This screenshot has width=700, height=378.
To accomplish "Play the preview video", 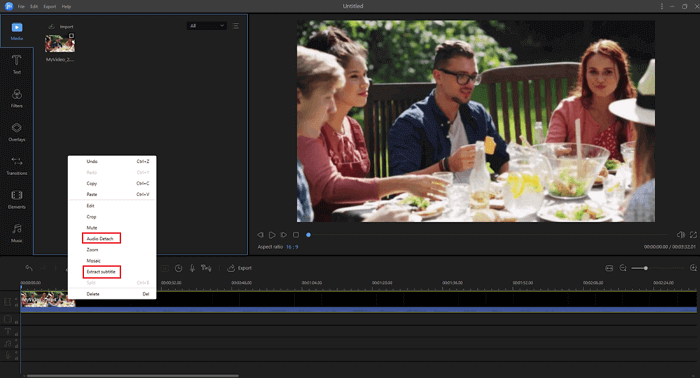I will [272, 235].
